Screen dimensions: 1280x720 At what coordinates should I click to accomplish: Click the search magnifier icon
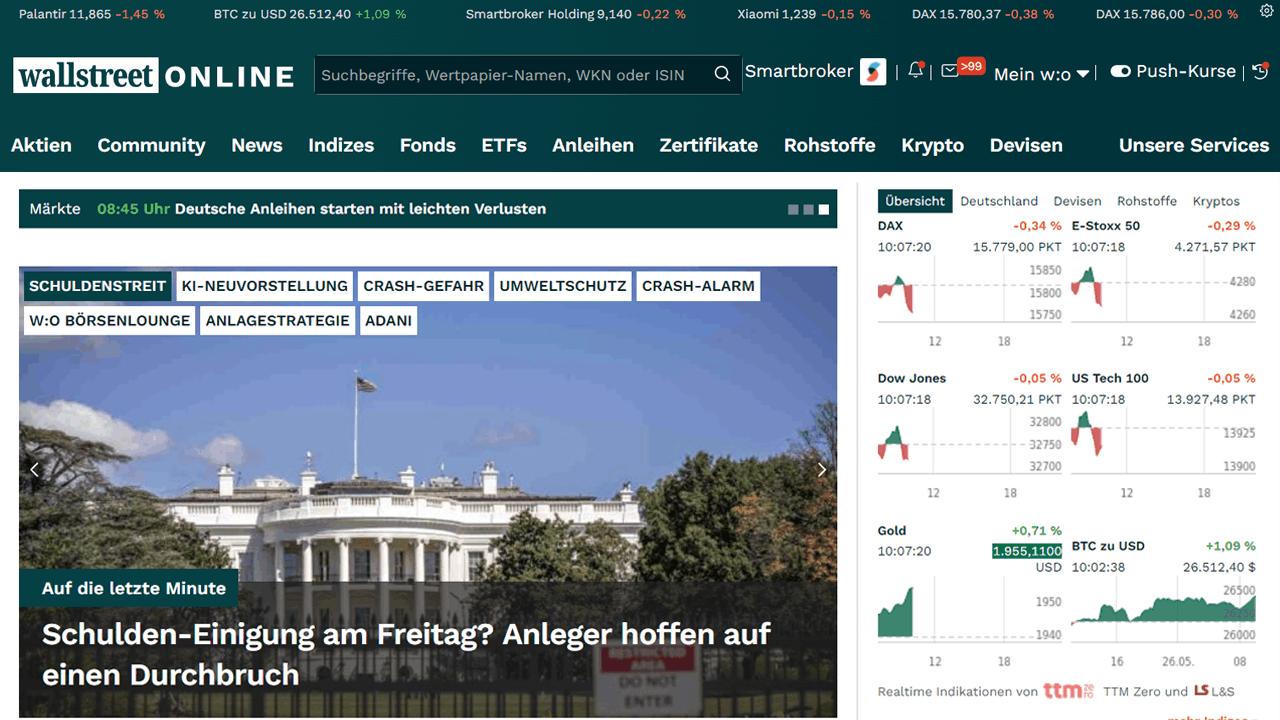click(x=721, y=74)
